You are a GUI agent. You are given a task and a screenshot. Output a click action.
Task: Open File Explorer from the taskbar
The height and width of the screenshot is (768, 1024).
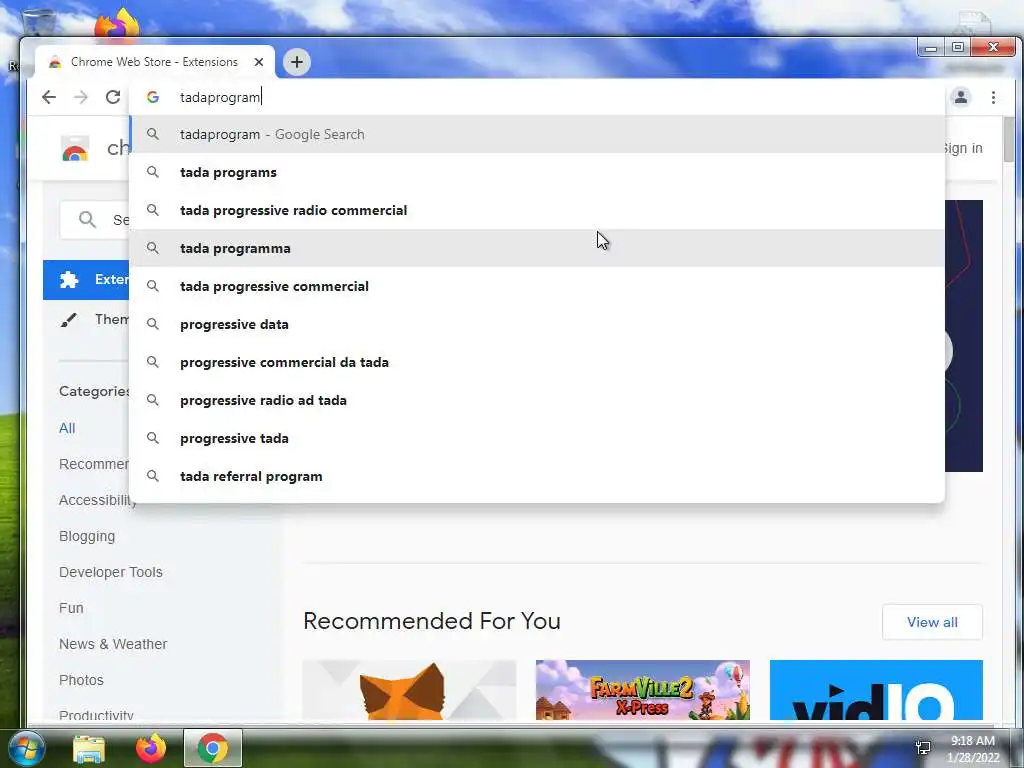pyautogui.click(x=89, y=748)
